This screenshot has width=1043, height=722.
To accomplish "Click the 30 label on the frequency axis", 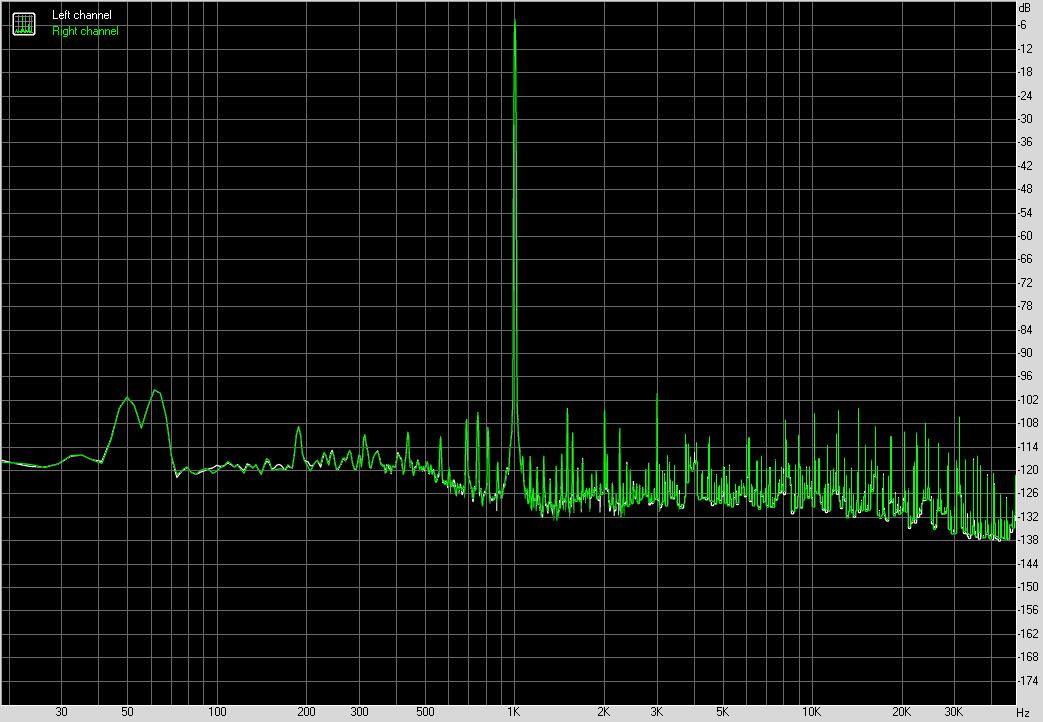I will tap(62, 712).
